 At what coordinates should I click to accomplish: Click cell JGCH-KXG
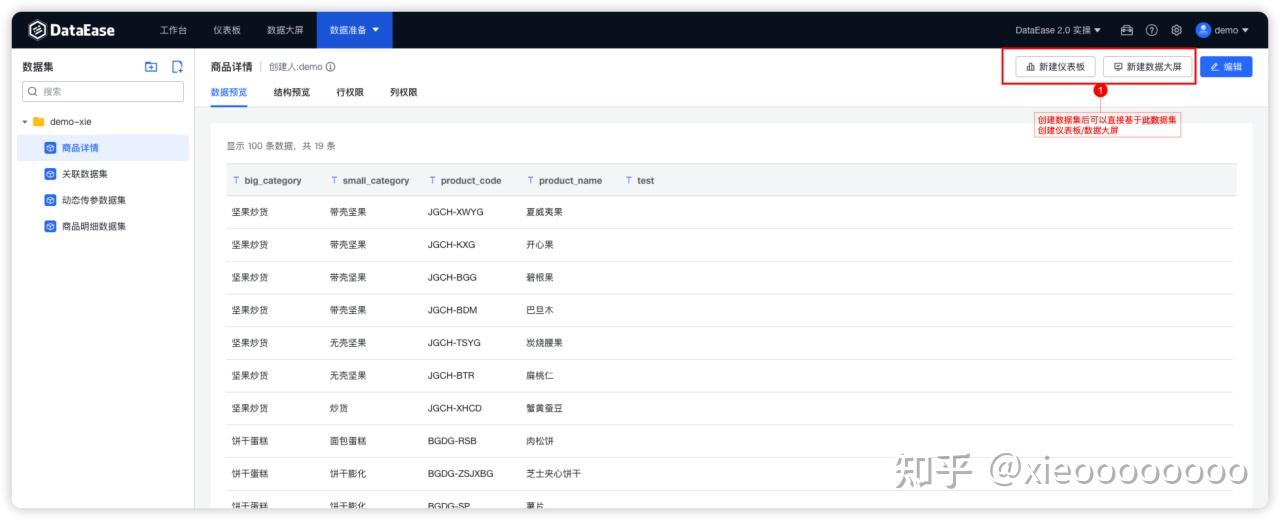pyautogui.click(x=452, y=245)
